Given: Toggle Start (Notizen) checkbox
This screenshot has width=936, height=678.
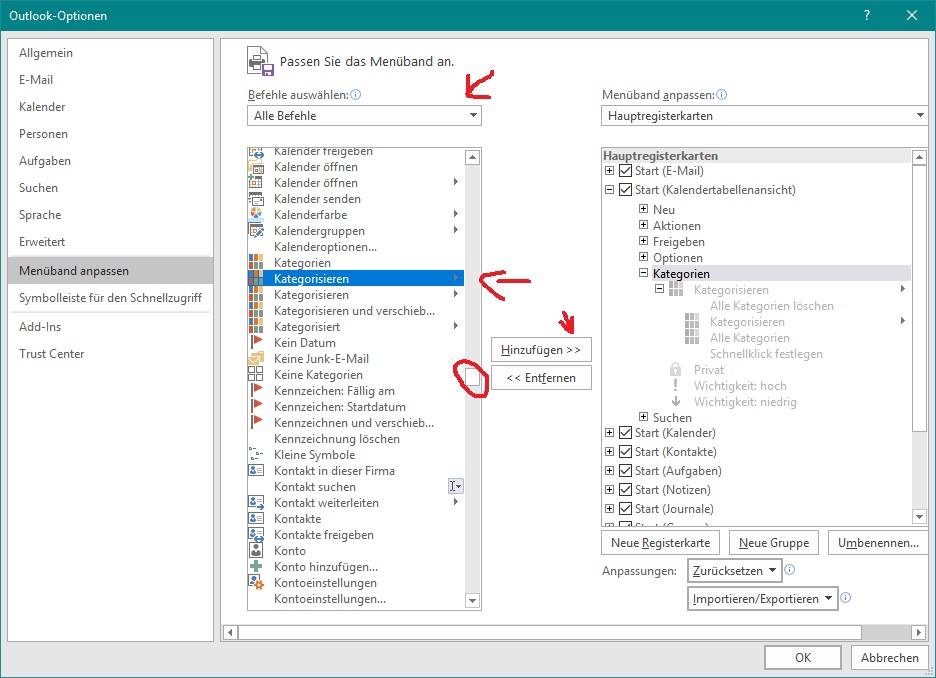Looking at the screenshot, I should pyautogui.click(x=626, y=489).
